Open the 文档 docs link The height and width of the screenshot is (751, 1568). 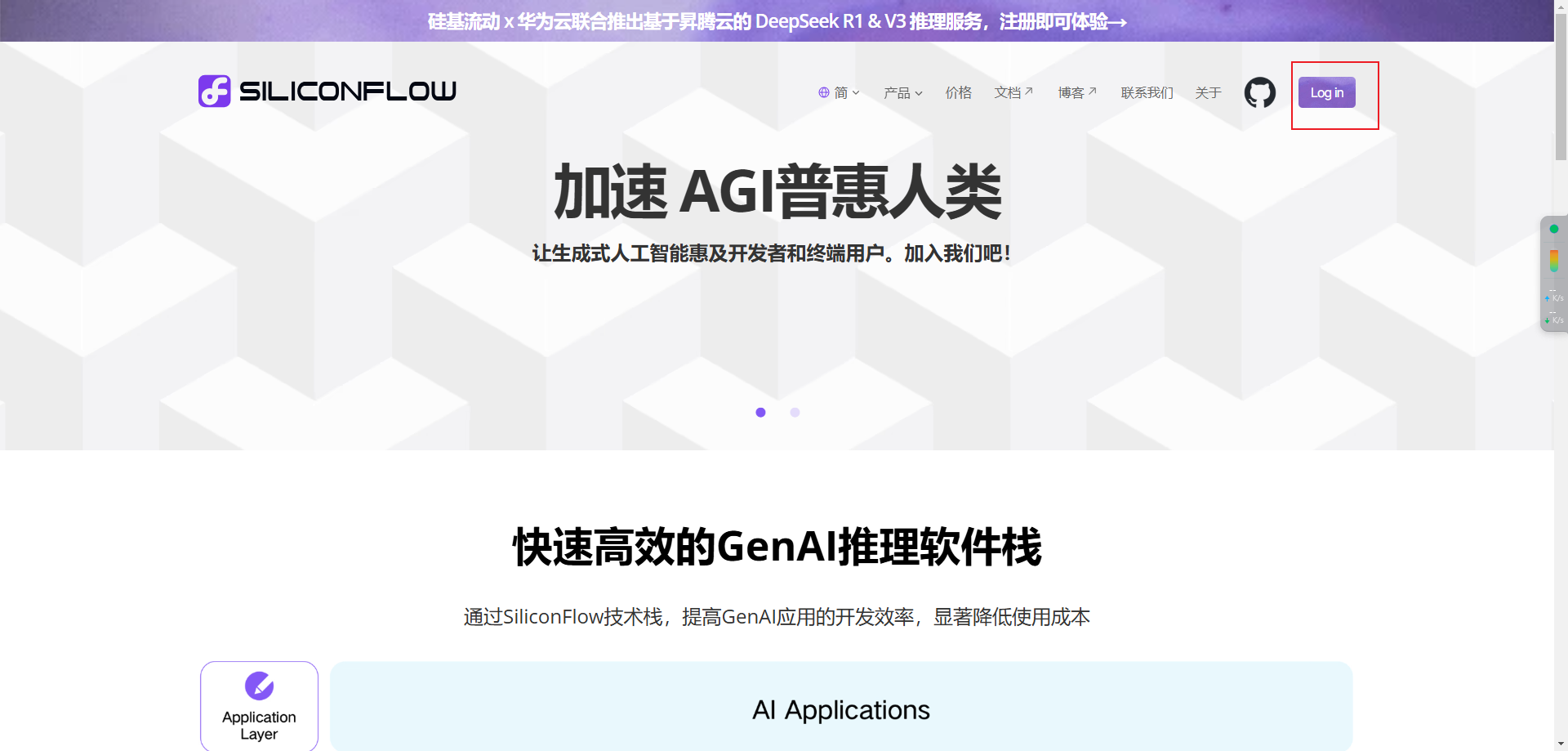click(x=1013, y=93)
